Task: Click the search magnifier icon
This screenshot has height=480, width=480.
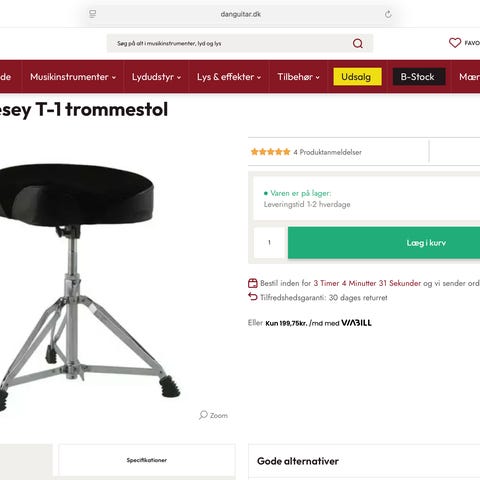Action: click(x=358, y=43)
